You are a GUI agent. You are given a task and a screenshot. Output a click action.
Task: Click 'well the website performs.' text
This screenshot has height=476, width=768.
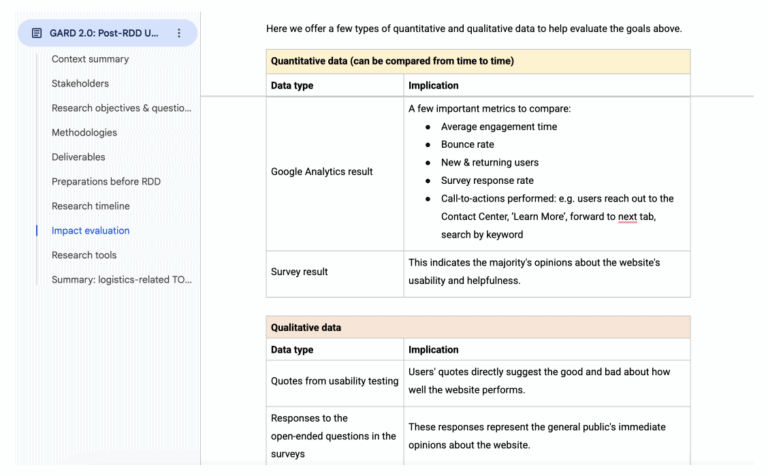(467, 390)
